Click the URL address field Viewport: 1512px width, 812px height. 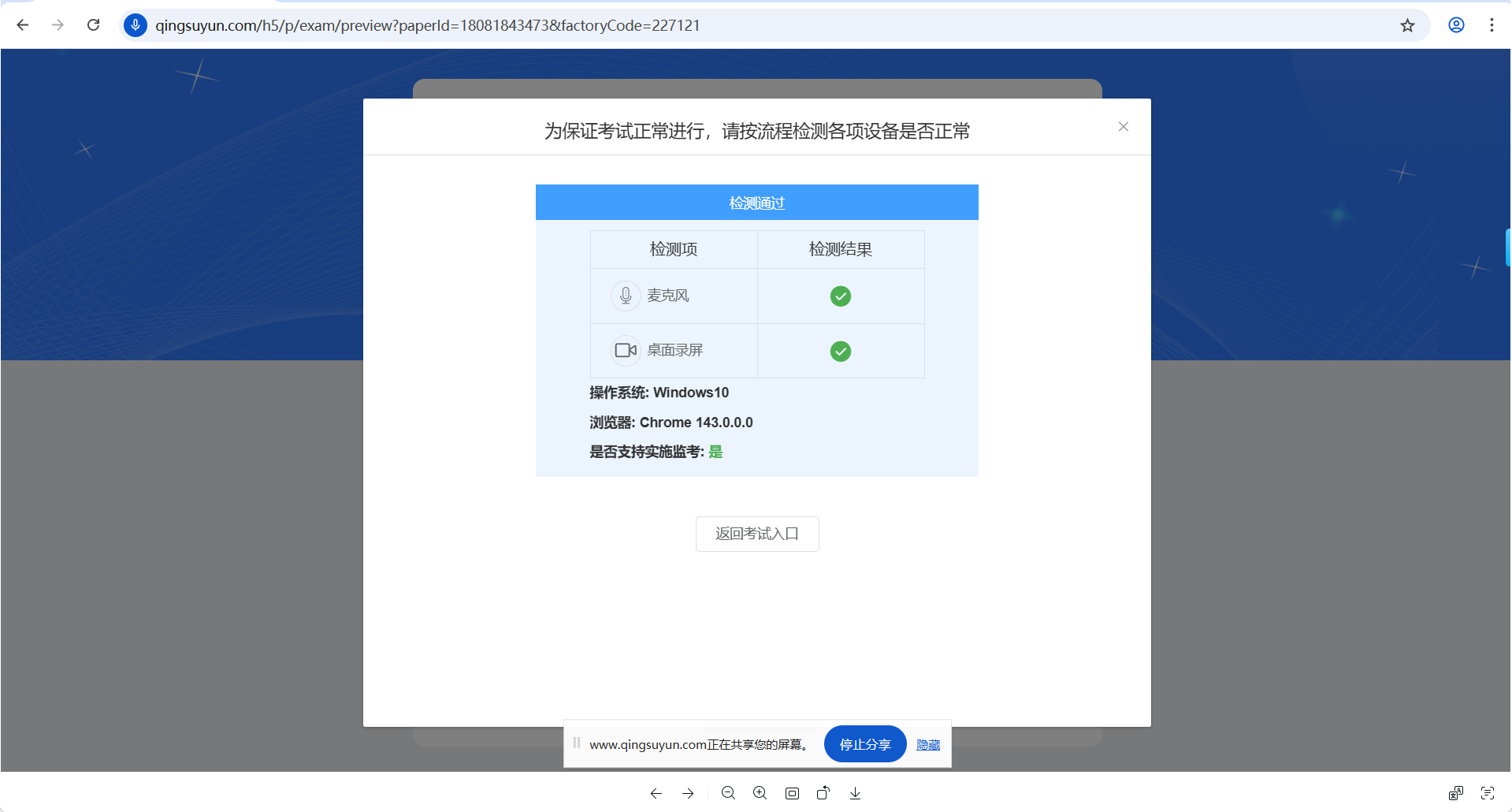pos(709,25)
